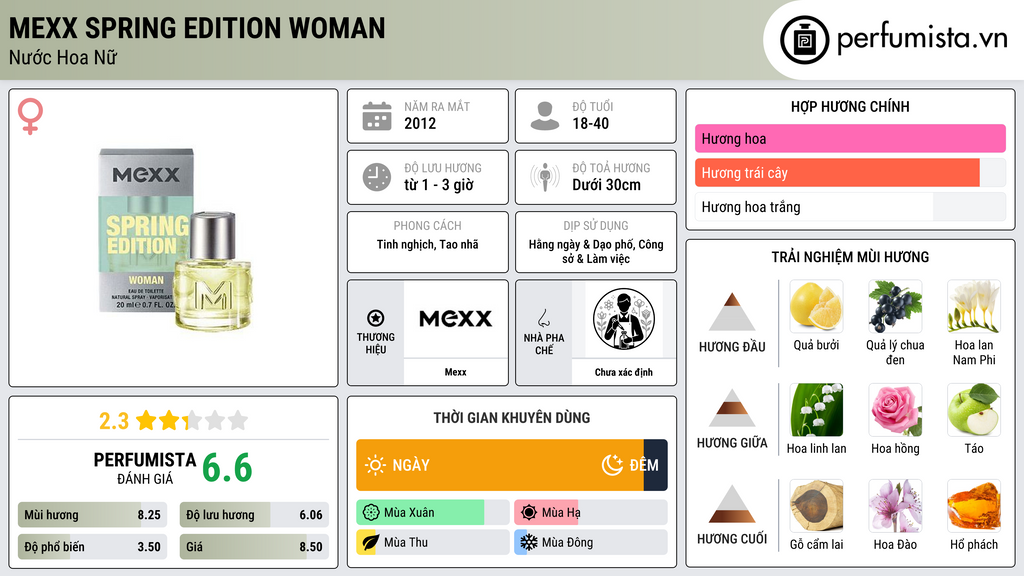Open the Mexx Spring Edition bottle product image
1024x576 pixels.
pos(175,239)
